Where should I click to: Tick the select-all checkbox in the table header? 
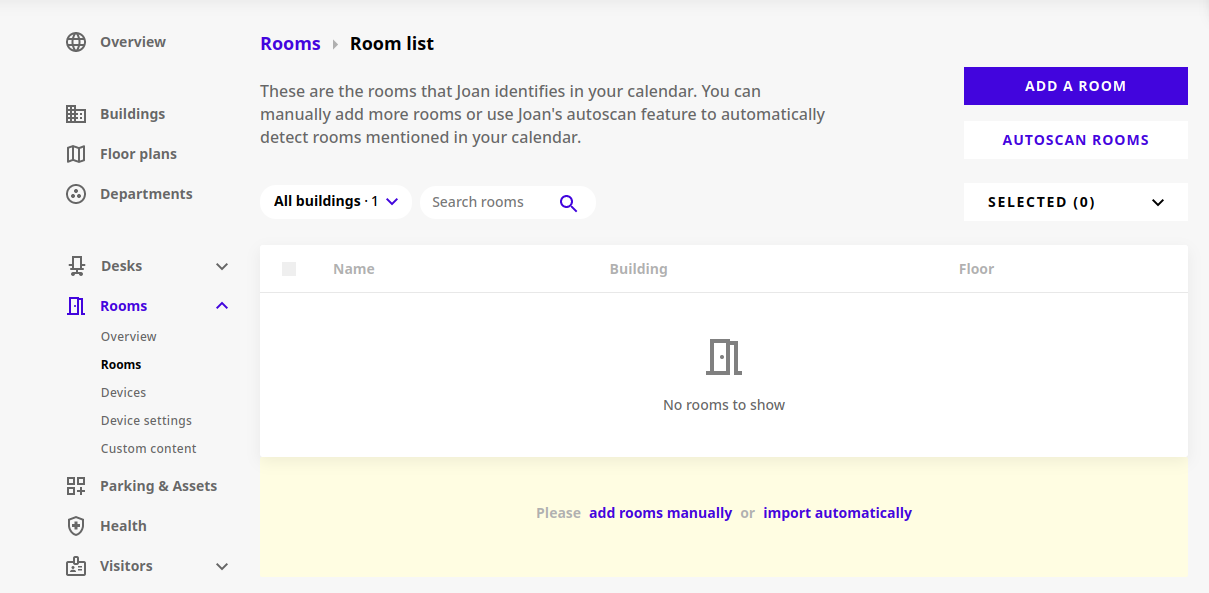pyautogui.click(x=289, y=269)
